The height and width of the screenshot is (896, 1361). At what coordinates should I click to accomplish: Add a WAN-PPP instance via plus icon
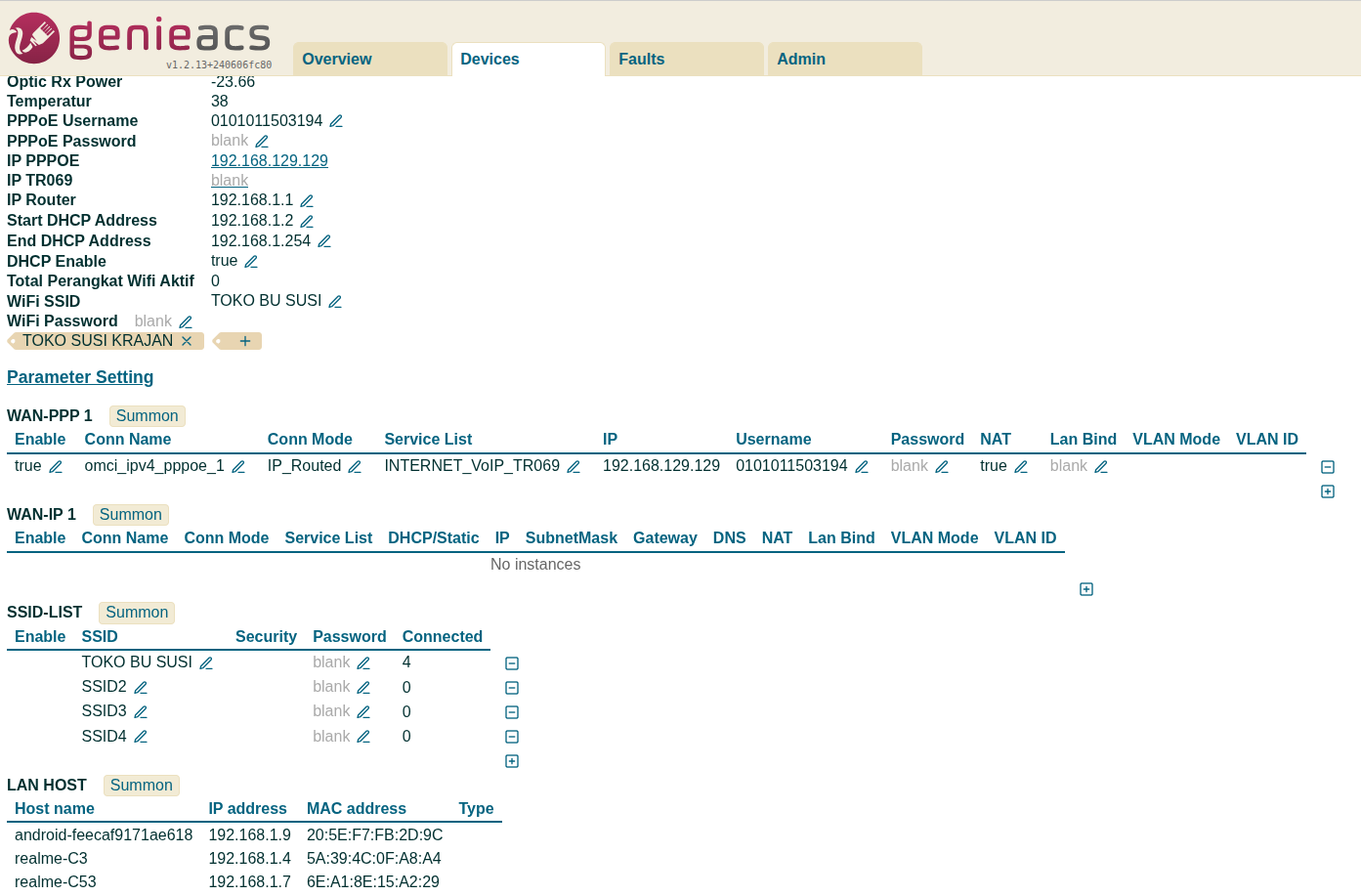(x=1327, y=491)
